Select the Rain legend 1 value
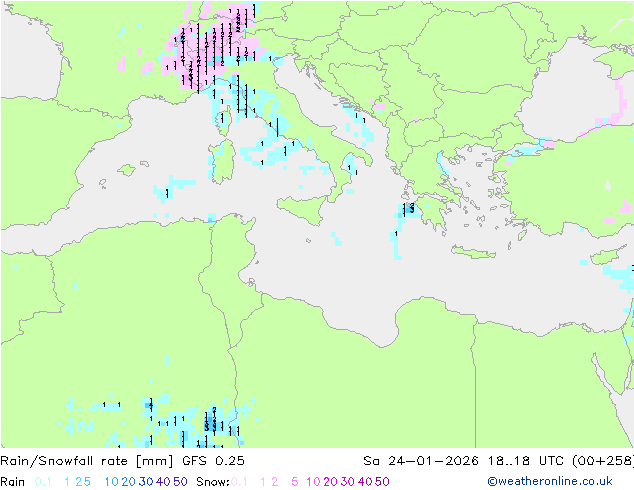The height and width of the screenshot is (490, 634). [67, 482]
